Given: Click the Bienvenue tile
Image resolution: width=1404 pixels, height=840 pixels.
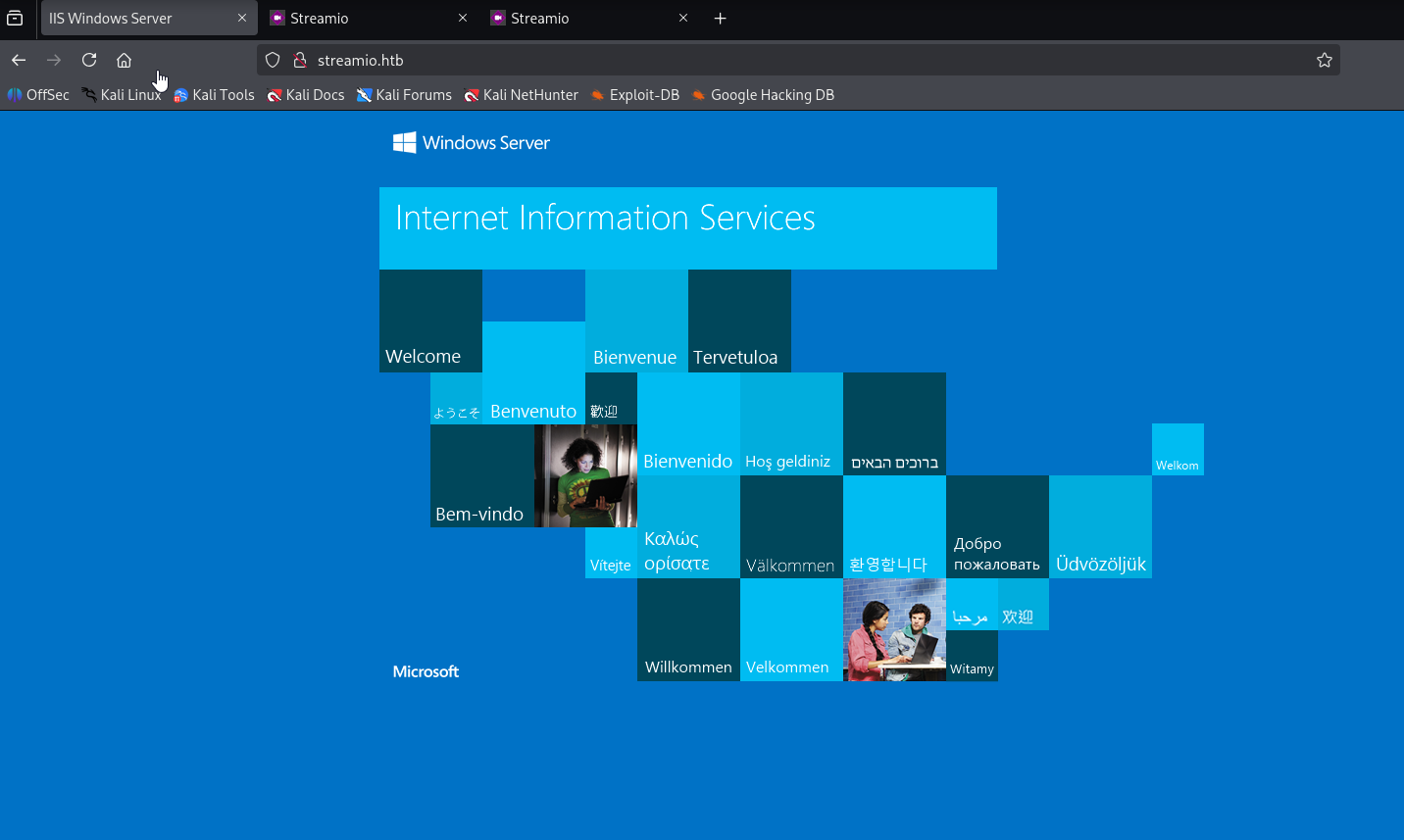Looking at the screenshot, I should point(636,321).
